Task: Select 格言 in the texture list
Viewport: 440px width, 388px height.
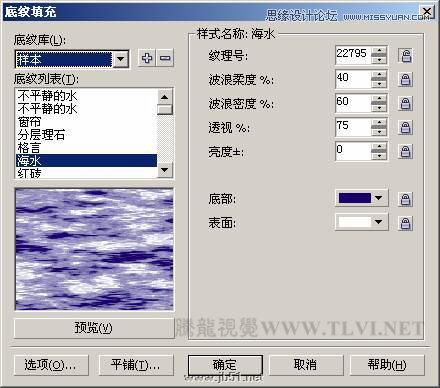Action: pos(86,148)
